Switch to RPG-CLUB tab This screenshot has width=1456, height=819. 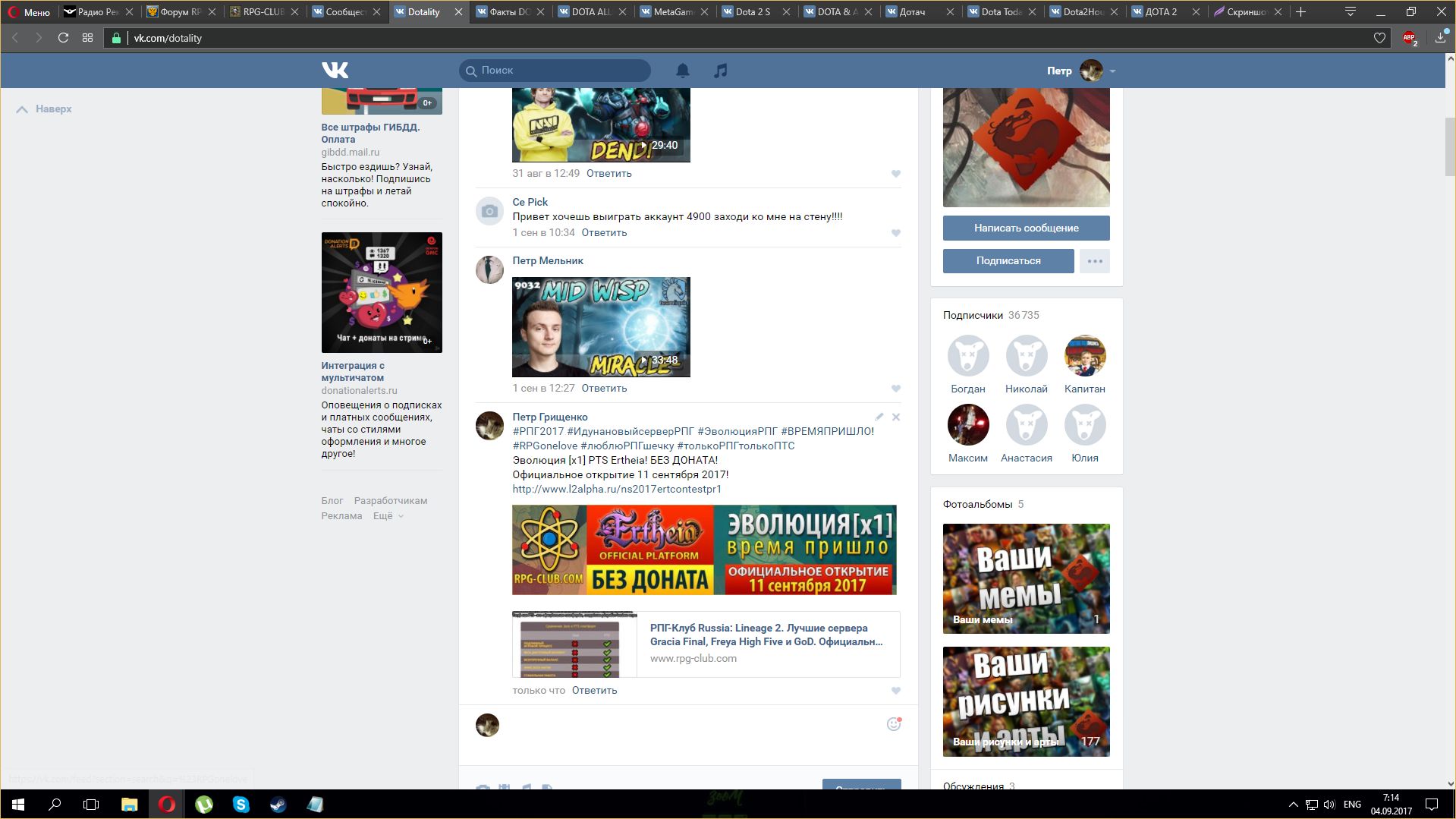263,11
